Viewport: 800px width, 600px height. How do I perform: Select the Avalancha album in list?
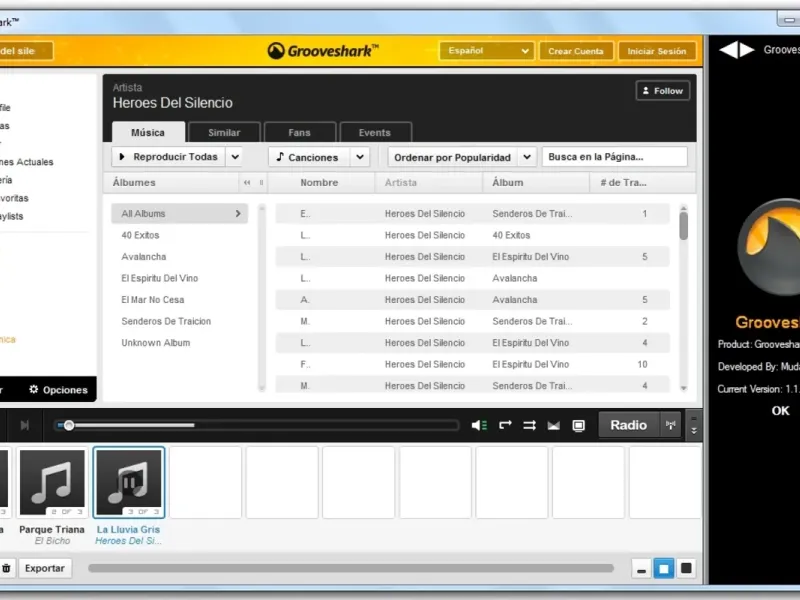coord(144,257)
